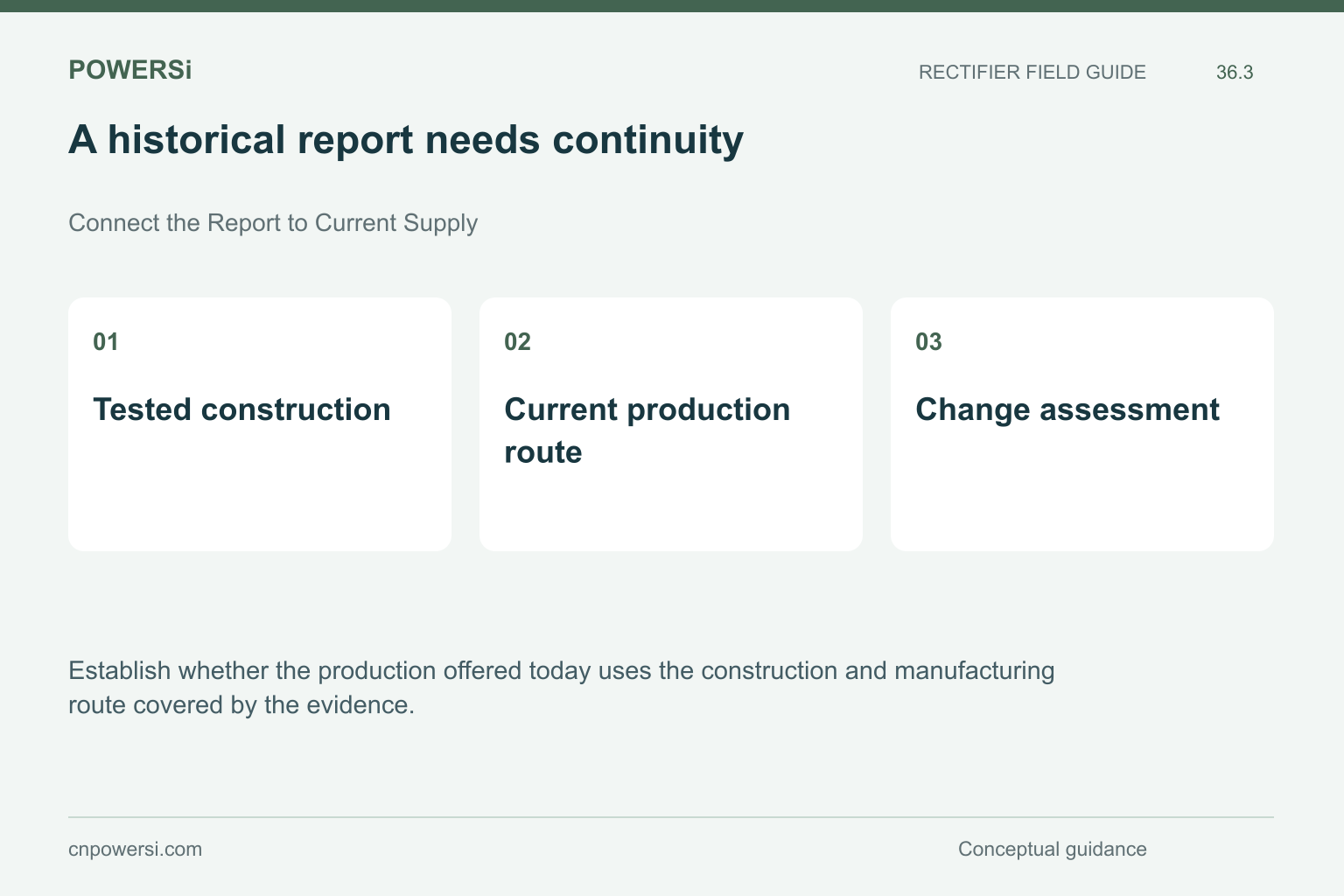The image size is (1344, 896).
Task: Select the 'Change assessment' card title
Action: [x=1067, y=409]
